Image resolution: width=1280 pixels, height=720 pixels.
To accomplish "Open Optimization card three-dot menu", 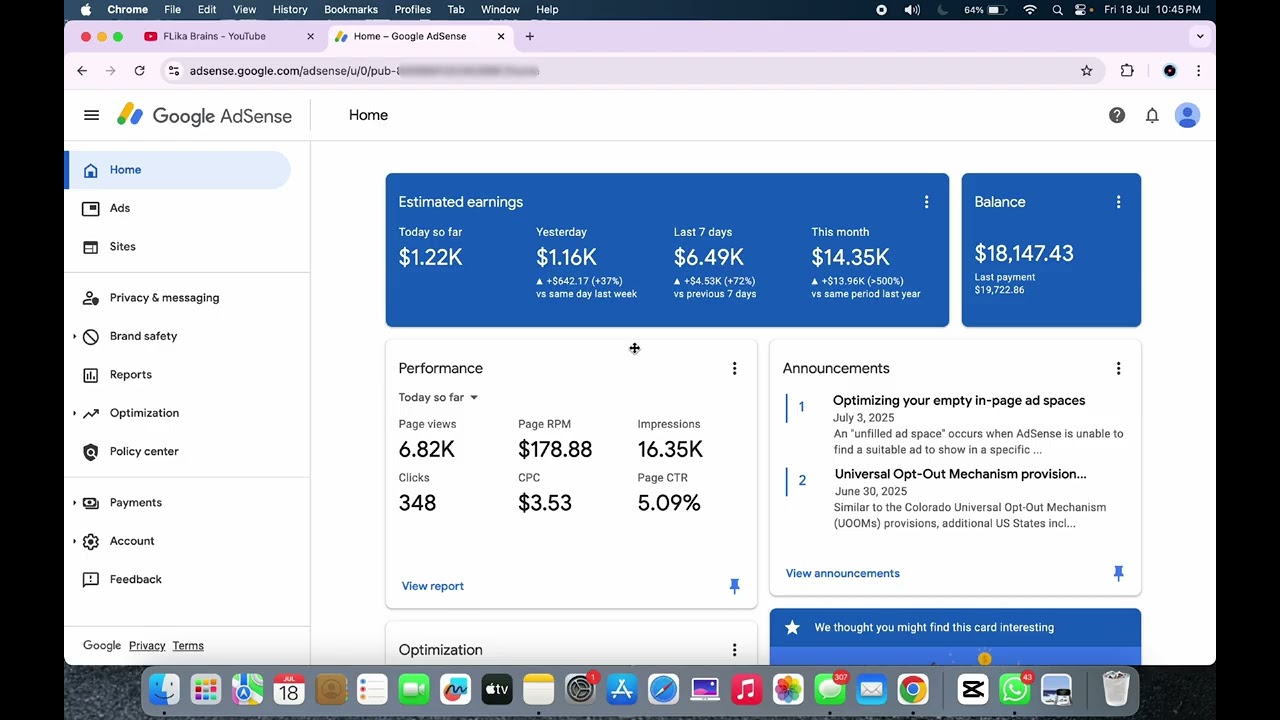I will point(734,650).
